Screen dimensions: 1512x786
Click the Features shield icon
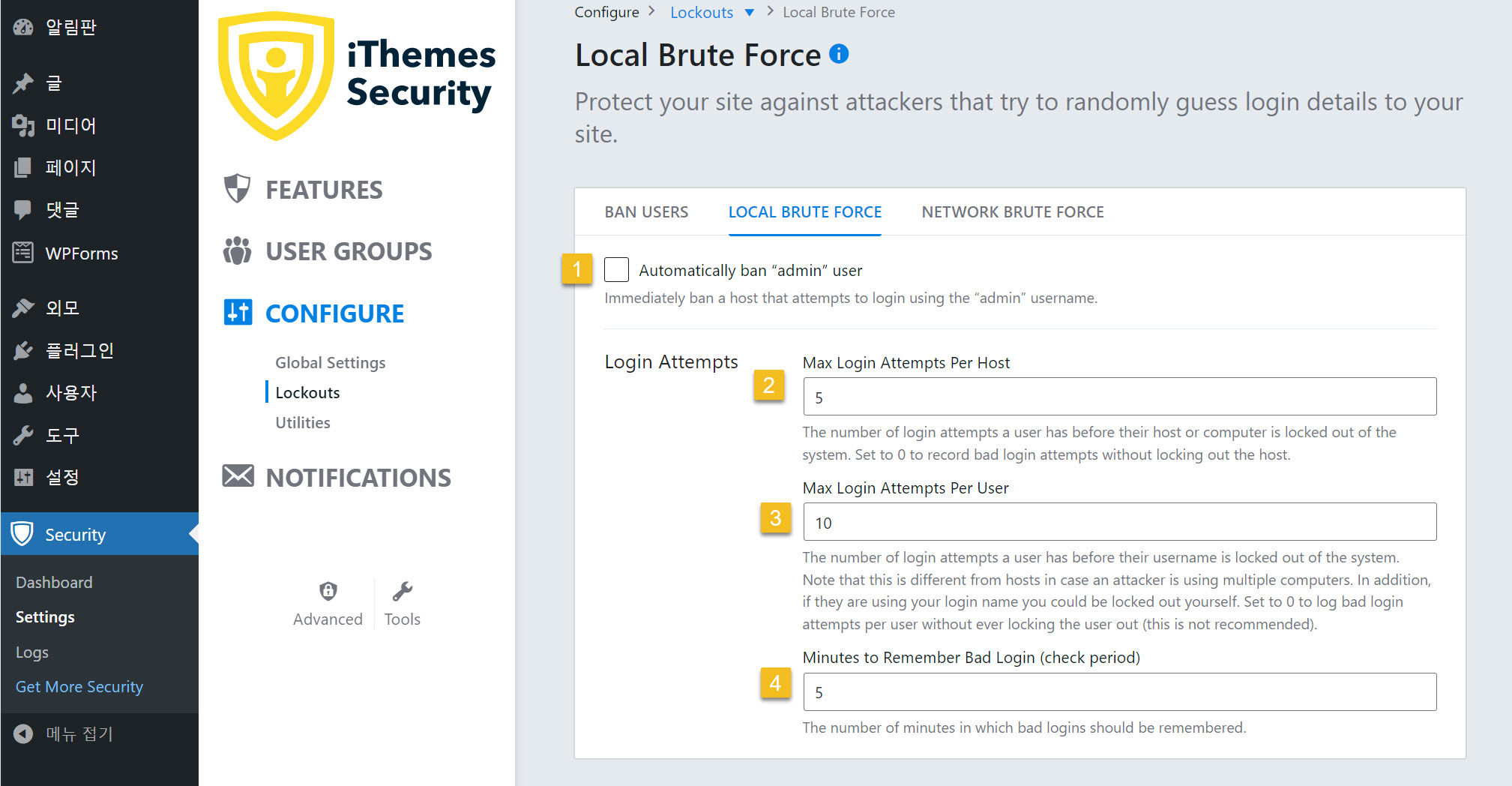(x=238, y=189)
